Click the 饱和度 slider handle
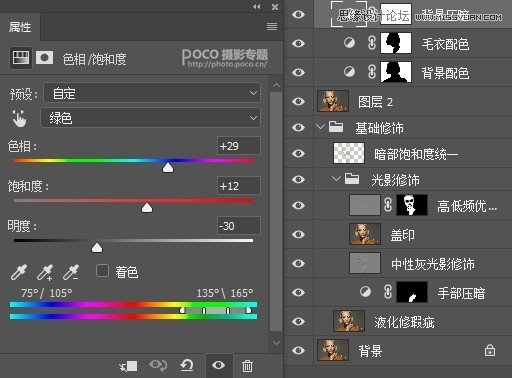 pos(147,208)
